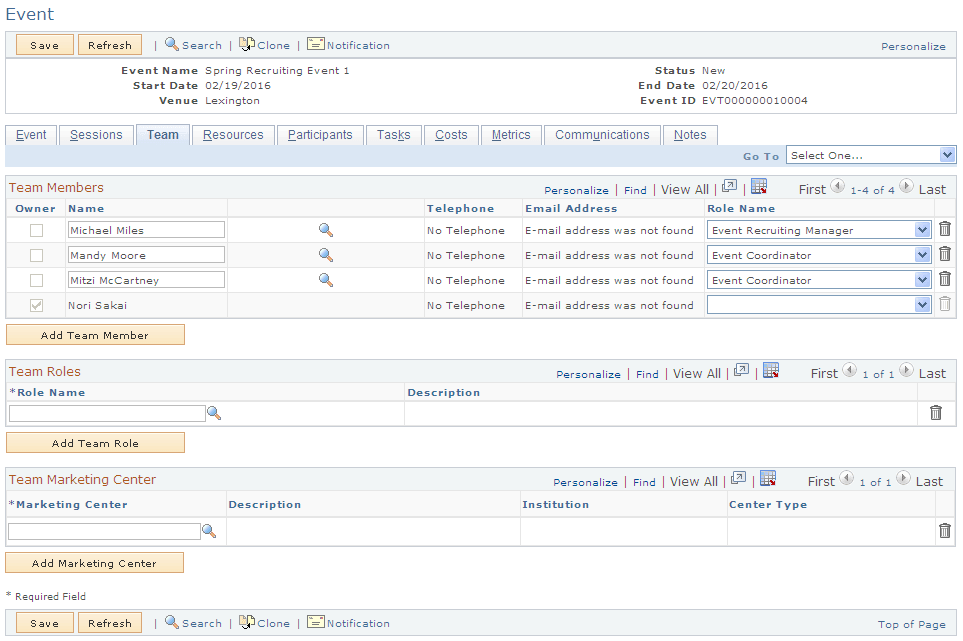Image resolution: width=963 pixels, height=641 pixels.
Task: Click the bottom Save button
Action: point(45,623)
